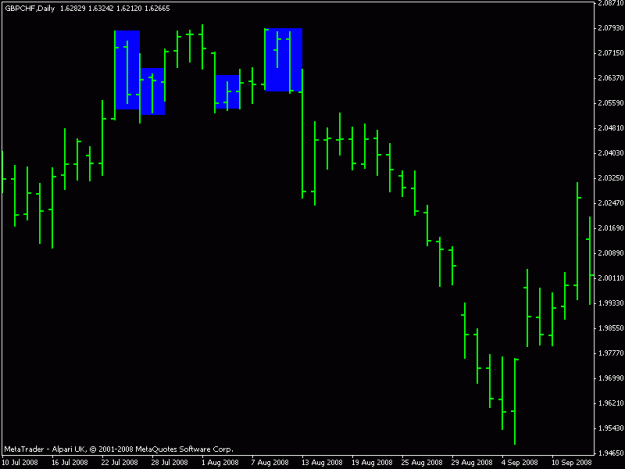The height and width of the screenshot is (469, 625).
Task: Click the 1.97770 price axis label
Action: coord(610,353)
